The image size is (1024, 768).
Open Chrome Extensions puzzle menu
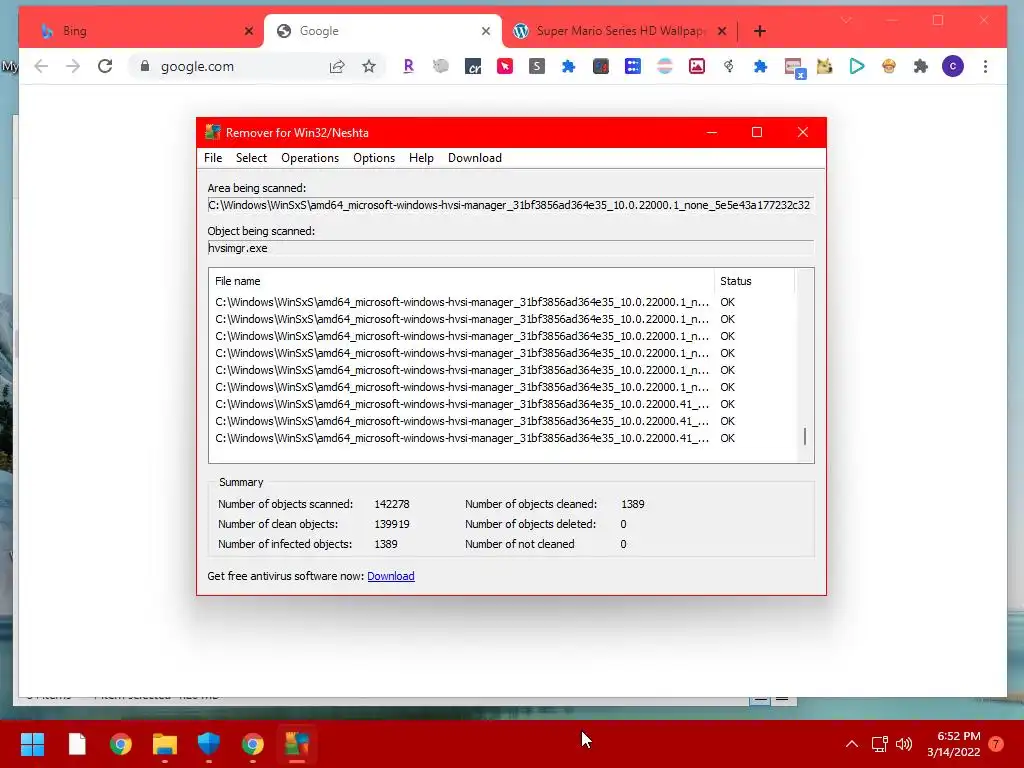click(x=921, y=66)
